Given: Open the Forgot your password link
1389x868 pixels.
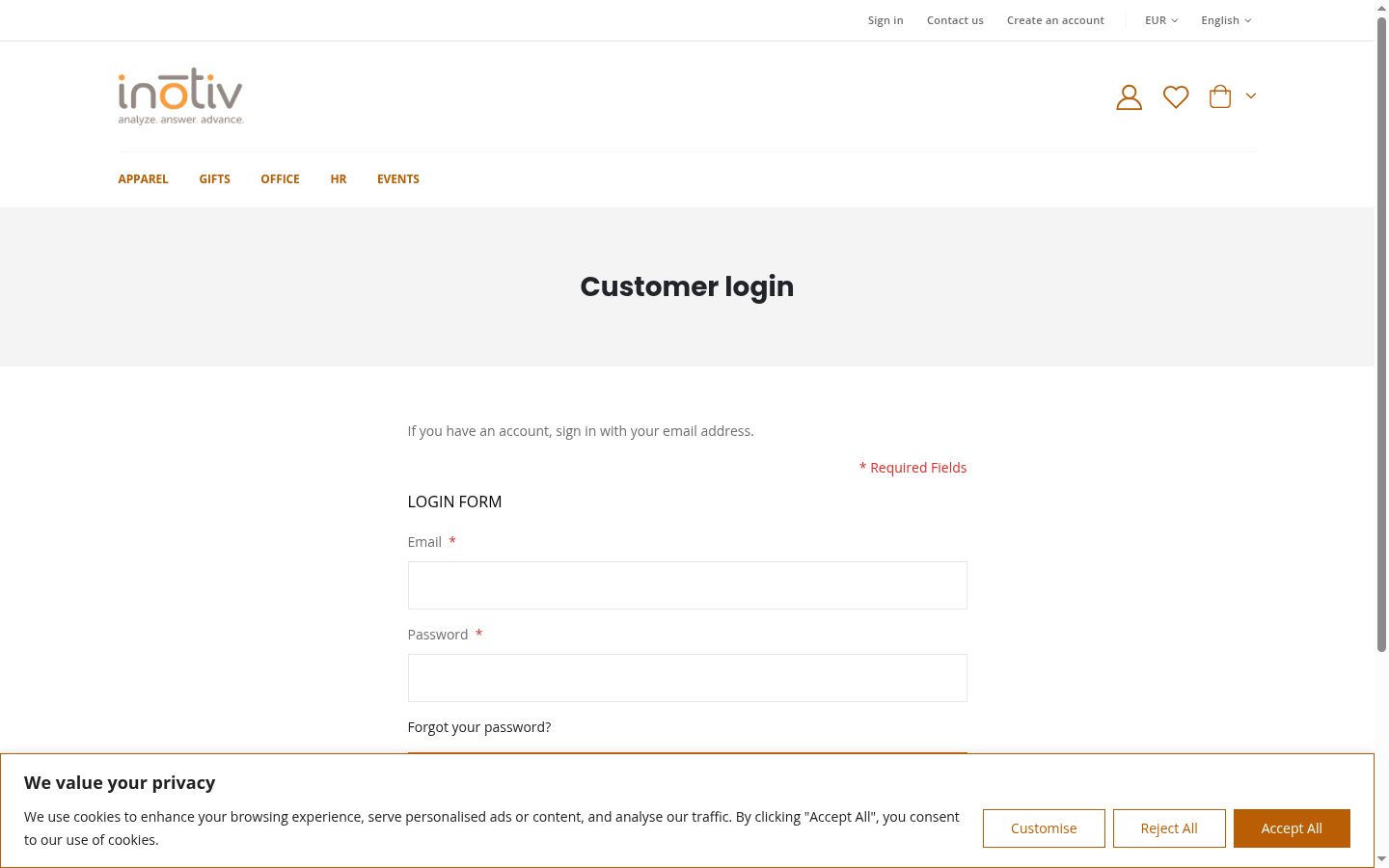Looking at the screenshot, I should coord(479,727).
